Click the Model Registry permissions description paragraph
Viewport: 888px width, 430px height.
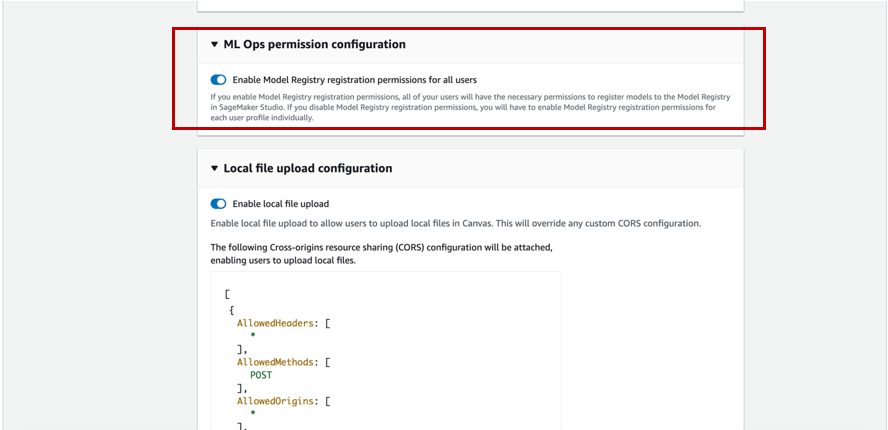click(x=470, y=108)
